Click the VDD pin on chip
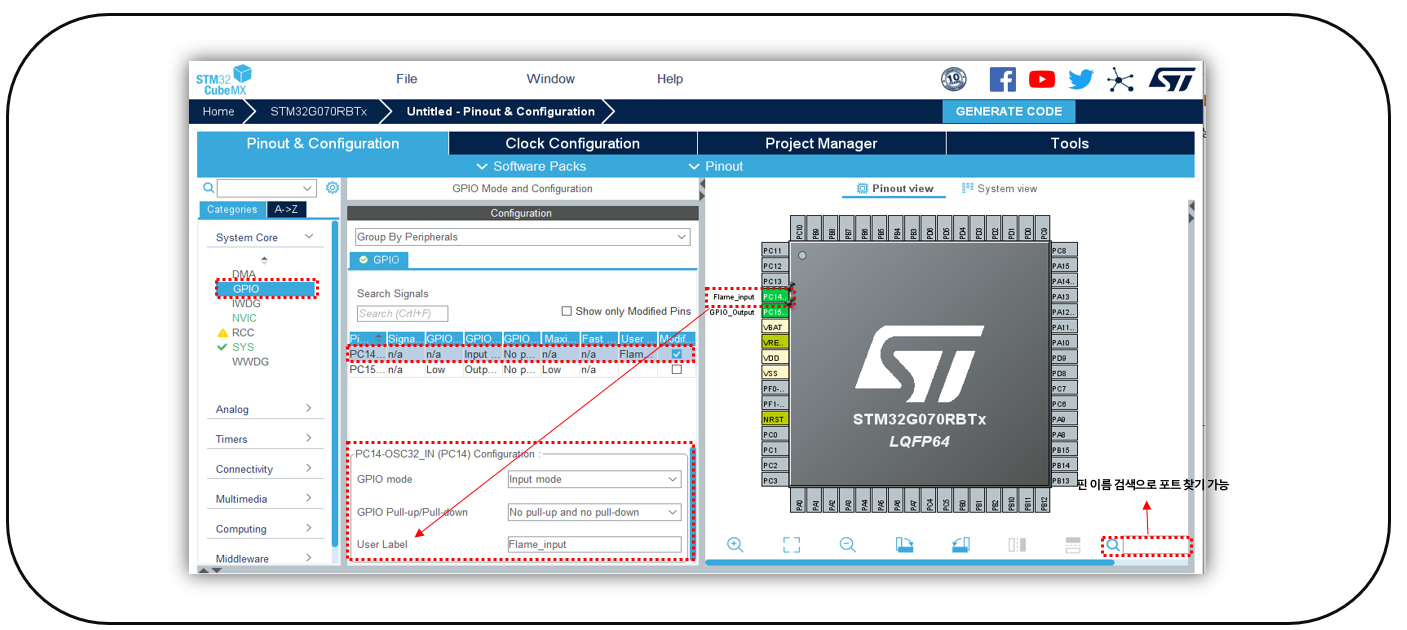 pos(774,358)
